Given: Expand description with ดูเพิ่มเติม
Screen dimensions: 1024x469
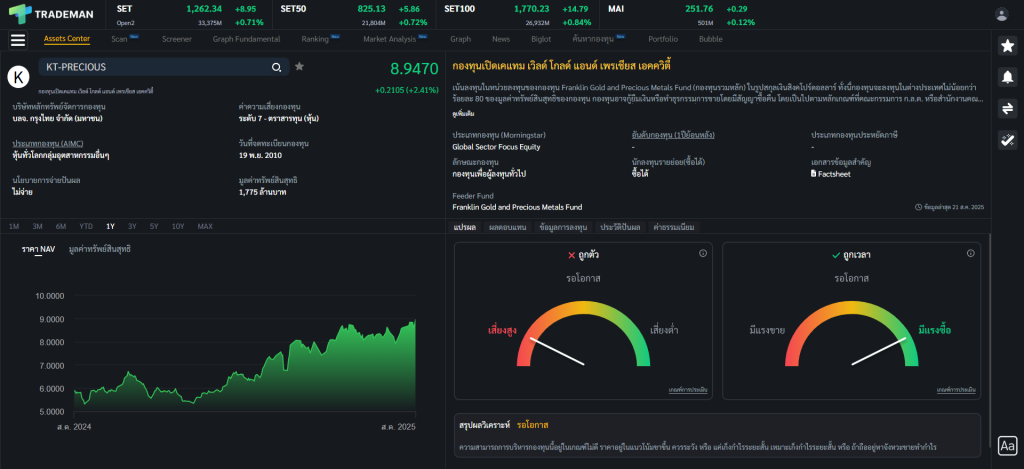Looking at the screenshot, I should click(x=462, y=114).
